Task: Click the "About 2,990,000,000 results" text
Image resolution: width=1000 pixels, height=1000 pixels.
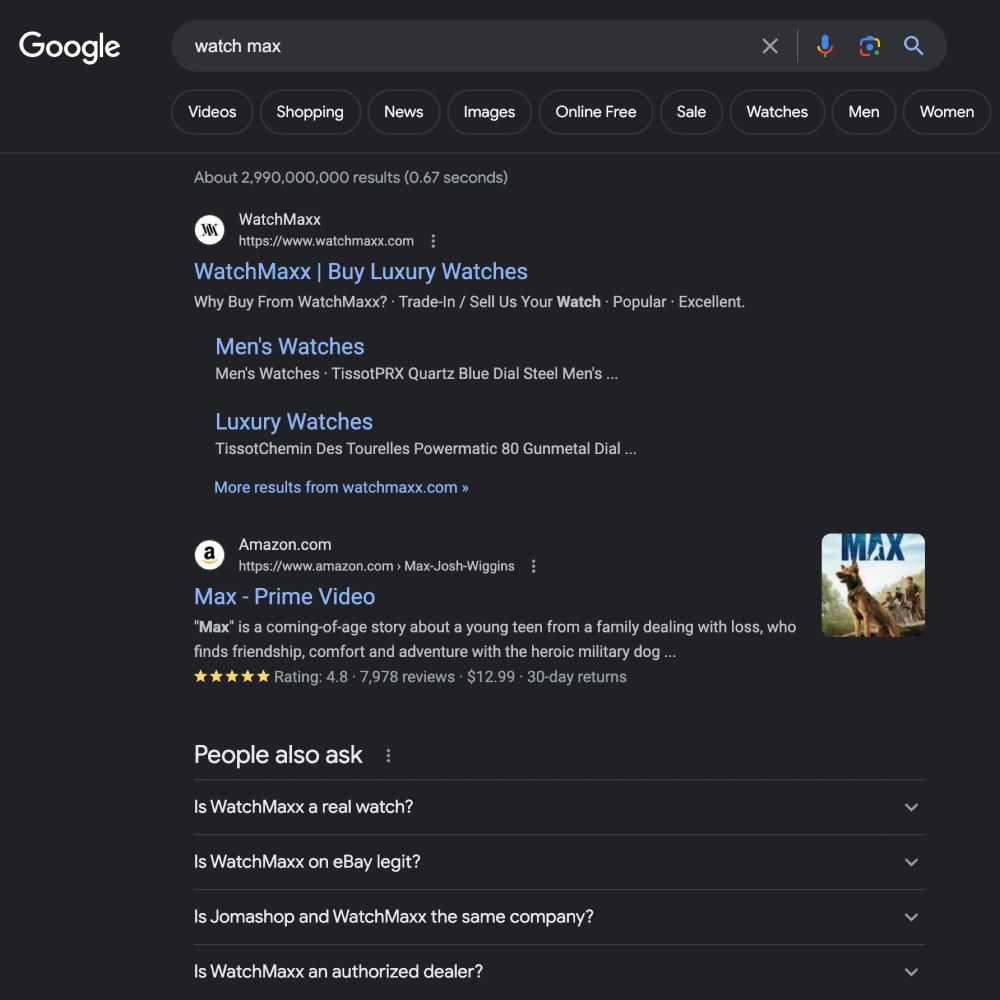Action: (351, 177)
